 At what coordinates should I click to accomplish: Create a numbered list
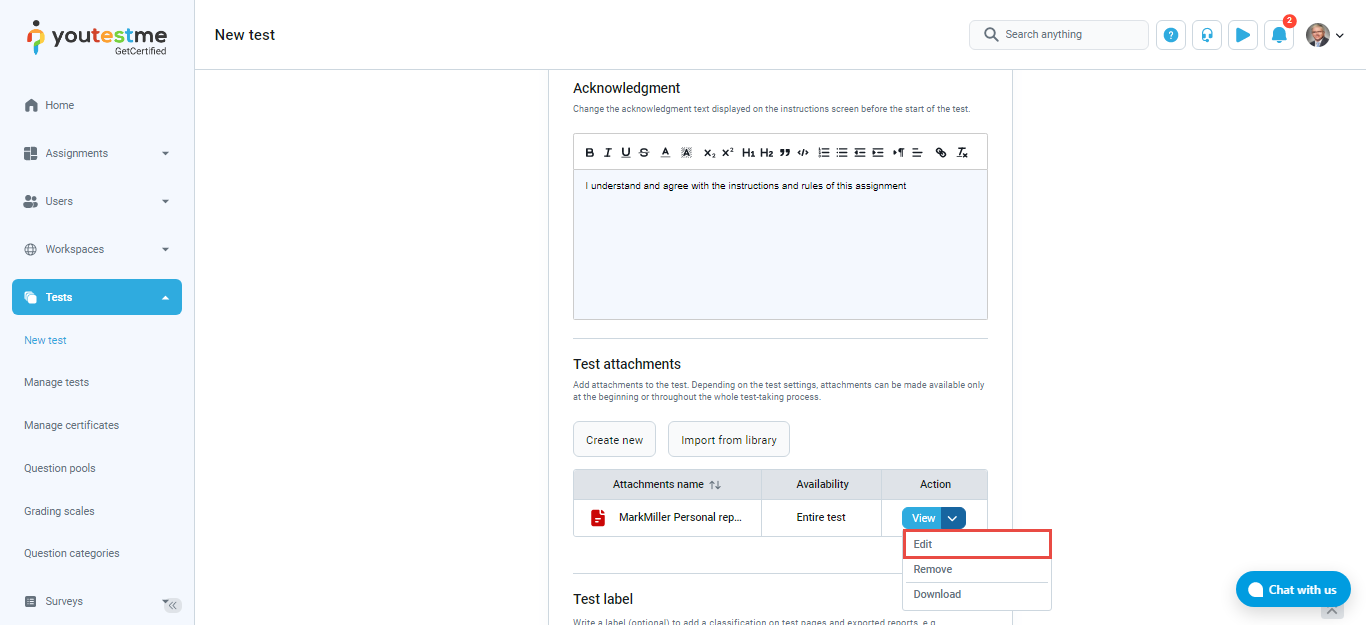(824, 153)
